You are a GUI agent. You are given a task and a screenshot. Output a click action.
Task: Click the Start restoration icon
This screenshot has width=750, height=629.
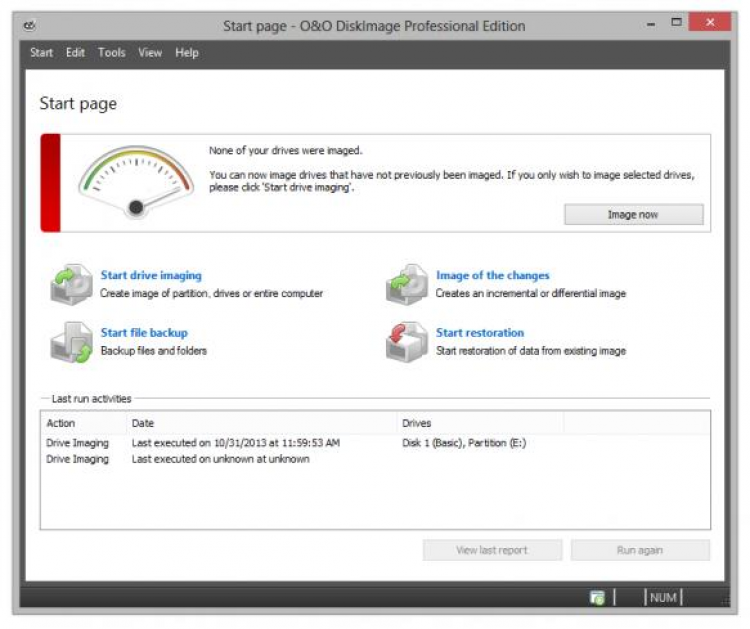pos(407,341)
